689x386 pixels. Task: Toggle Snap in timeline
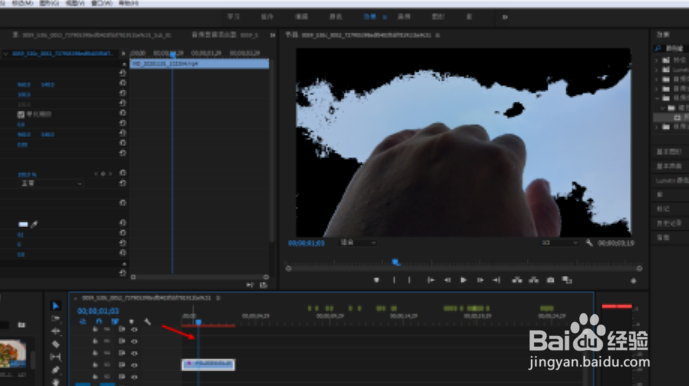click(99, 322)
